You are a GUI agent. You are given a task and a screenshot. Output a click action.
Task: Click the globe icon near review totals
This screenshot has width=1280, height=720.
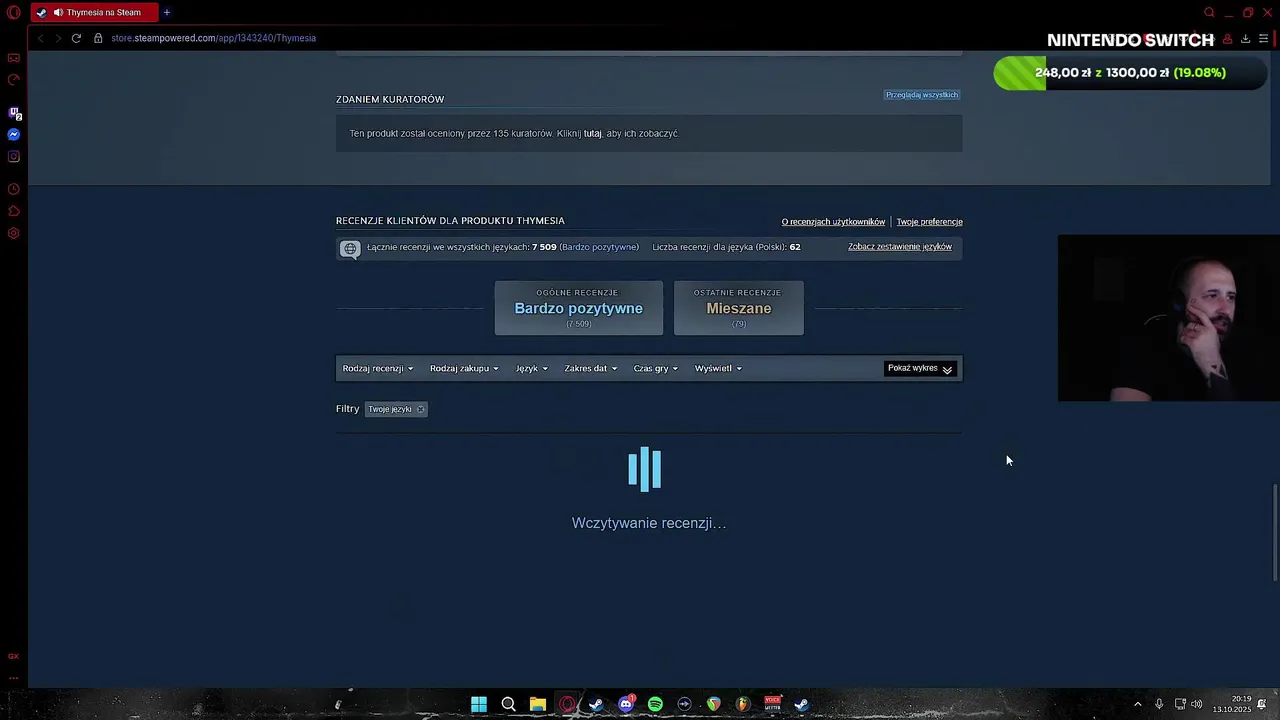click(x=350, y=248)
